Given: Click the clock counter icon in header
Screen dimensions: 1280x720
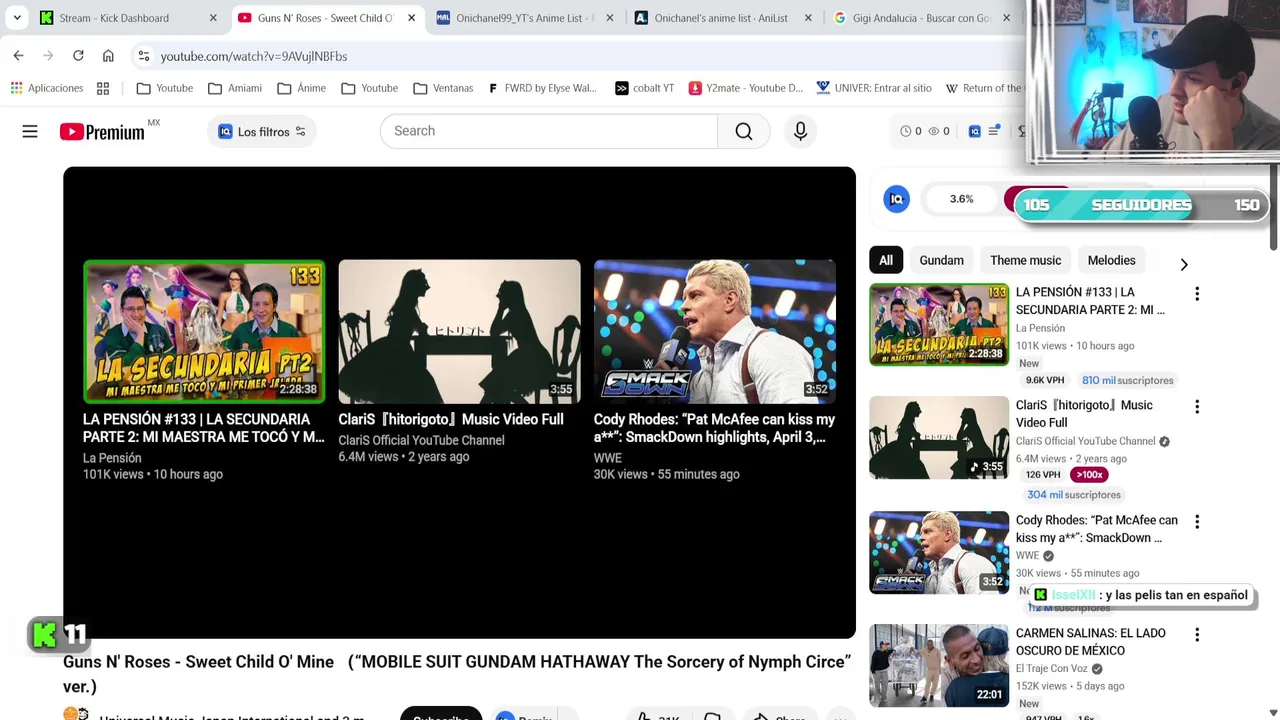Looking at the screenshot, I should click(906, 131).
